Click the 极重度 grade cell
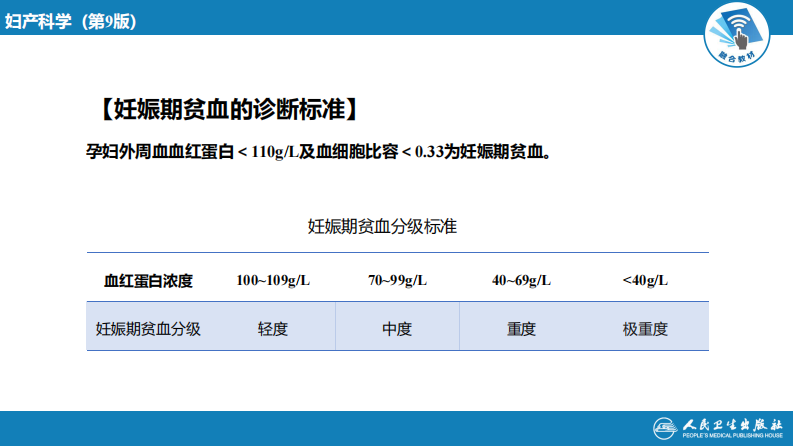Screen dimensions: 793x446 point(645,329)
